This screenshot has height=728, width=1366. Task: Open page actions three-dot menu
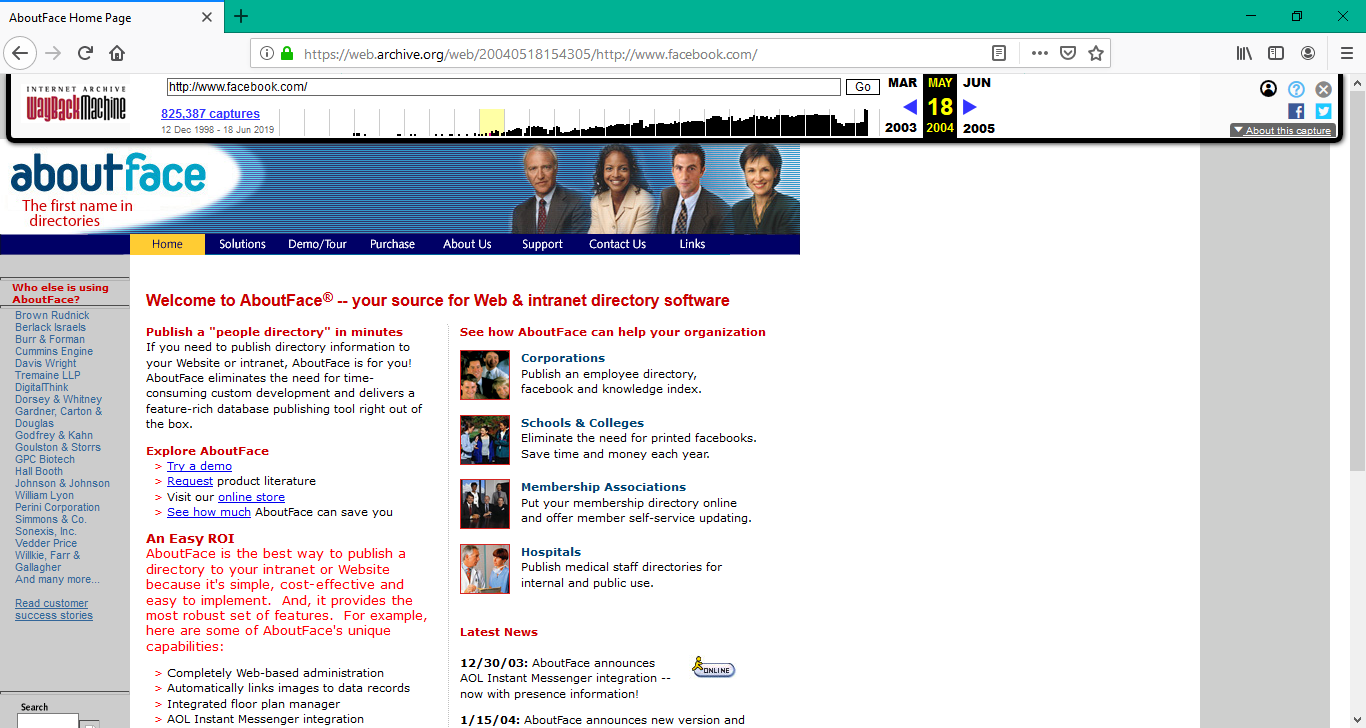(1039, 53)
